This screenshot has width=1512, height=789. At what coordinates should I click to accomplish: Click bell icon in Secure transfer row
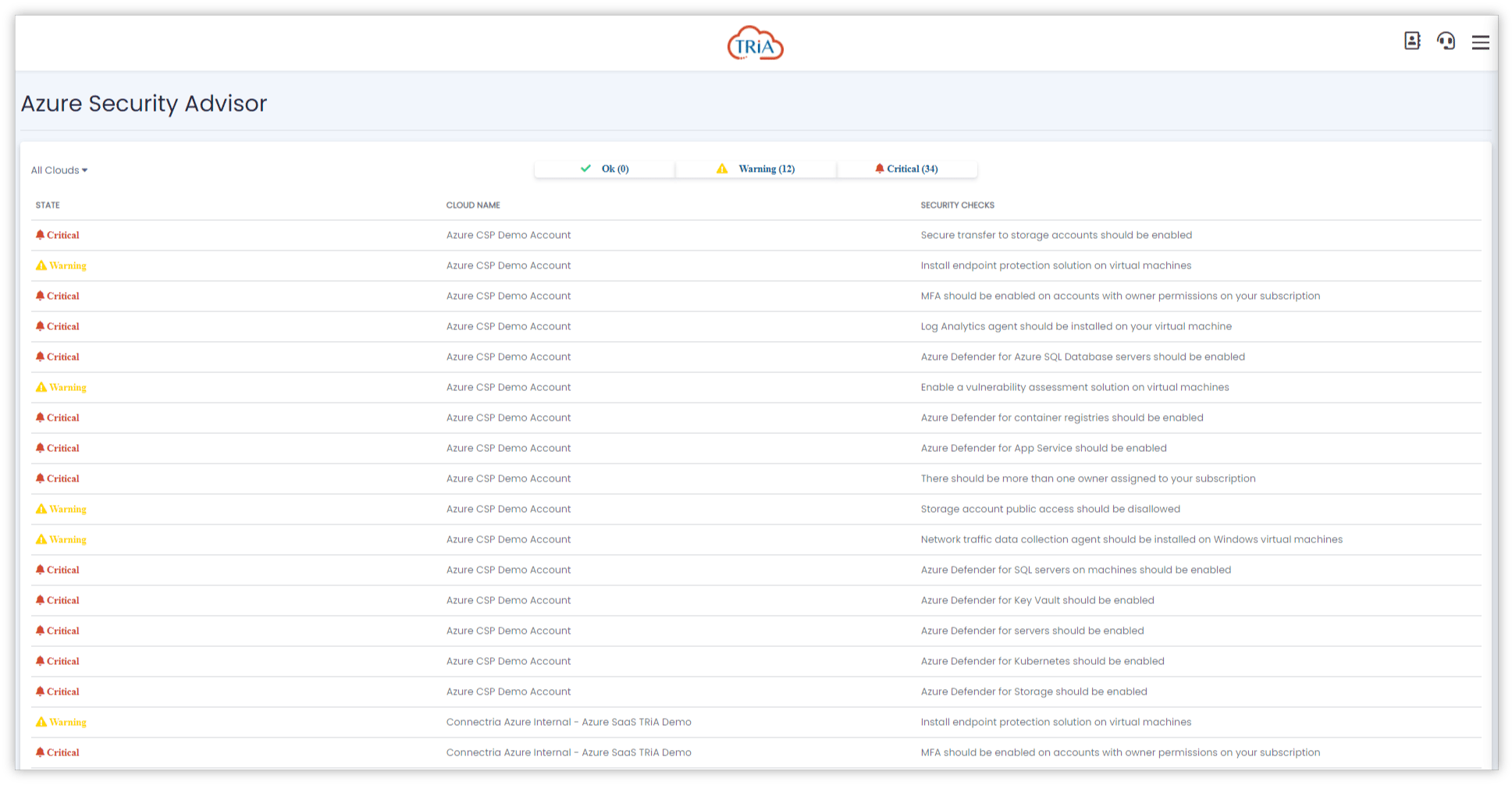(40, 235)
